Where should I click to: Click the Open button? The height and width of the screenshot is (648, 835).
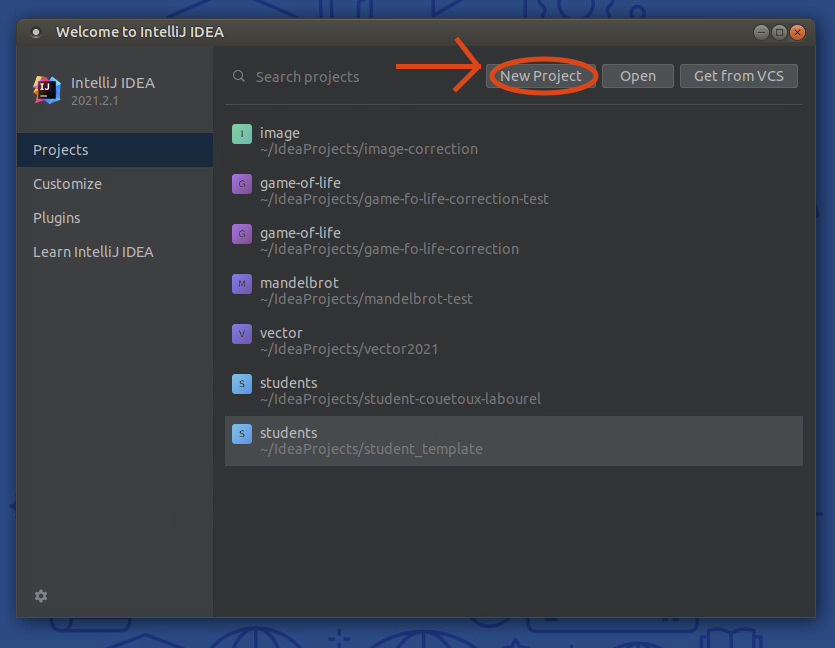(637, 76)
